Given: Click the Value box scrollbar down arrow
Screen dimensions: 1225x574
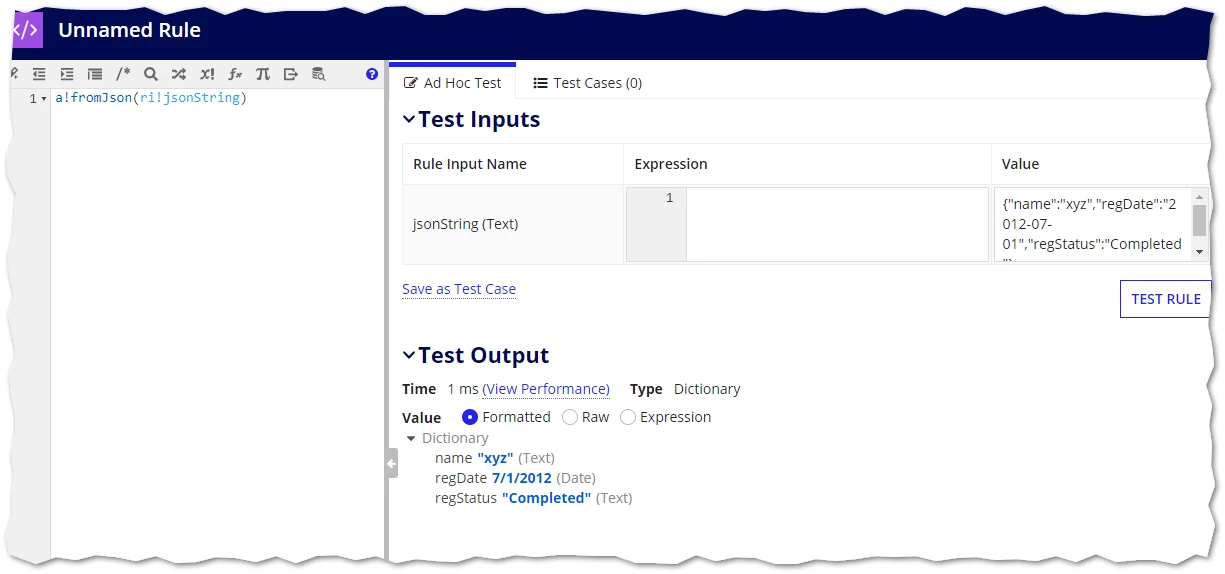Looking at the screenshot, I should [x=1200, y=252].
